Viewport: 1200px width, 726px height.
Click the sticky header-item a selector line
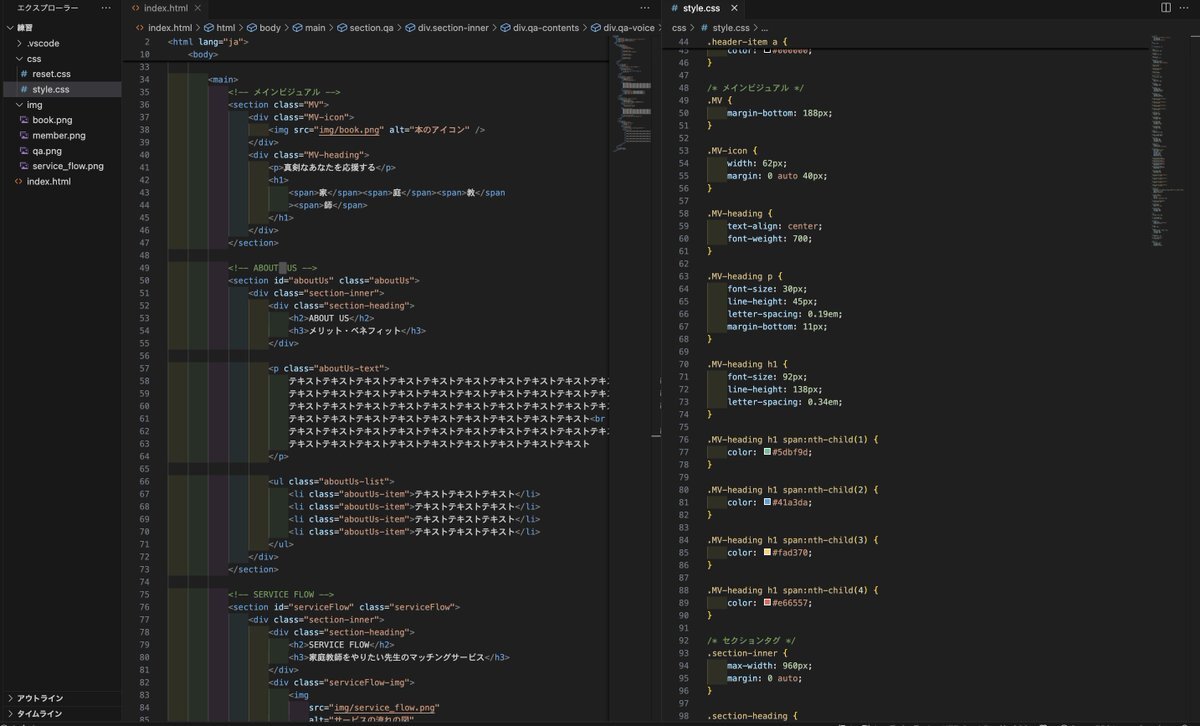click(x=747, y=42)
